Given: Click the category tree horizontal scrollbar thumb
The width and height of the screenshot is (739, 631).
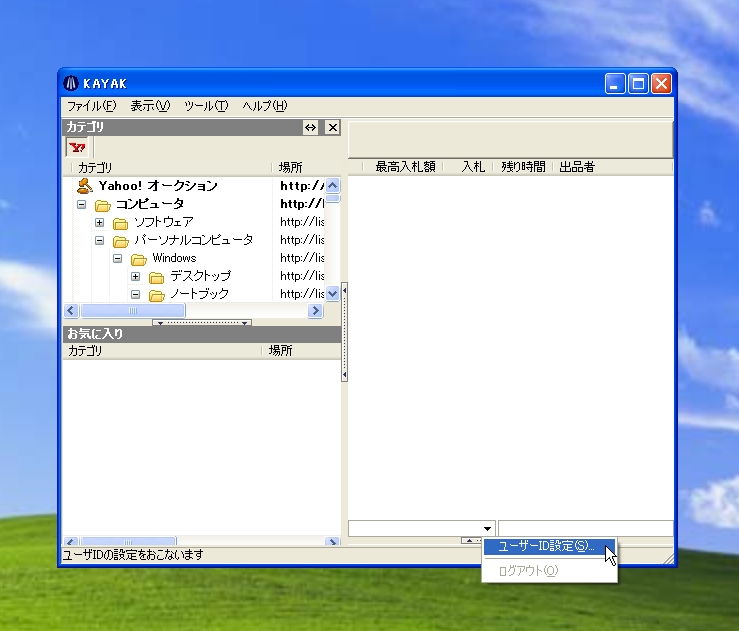Looking at the screenshot, I should (133, 311).
